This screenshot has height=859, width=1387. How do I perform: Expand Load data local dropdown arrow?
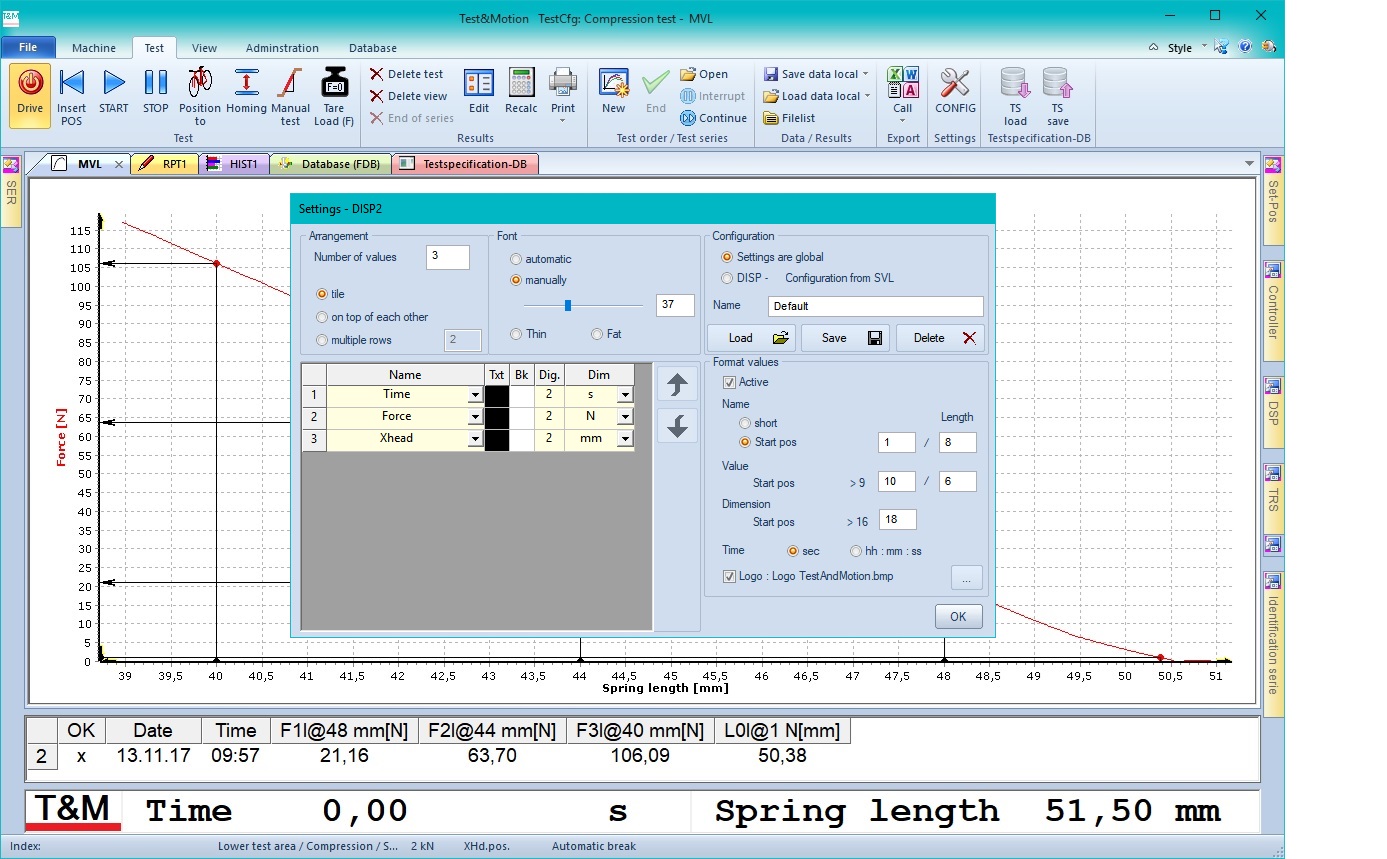[867, 96]
